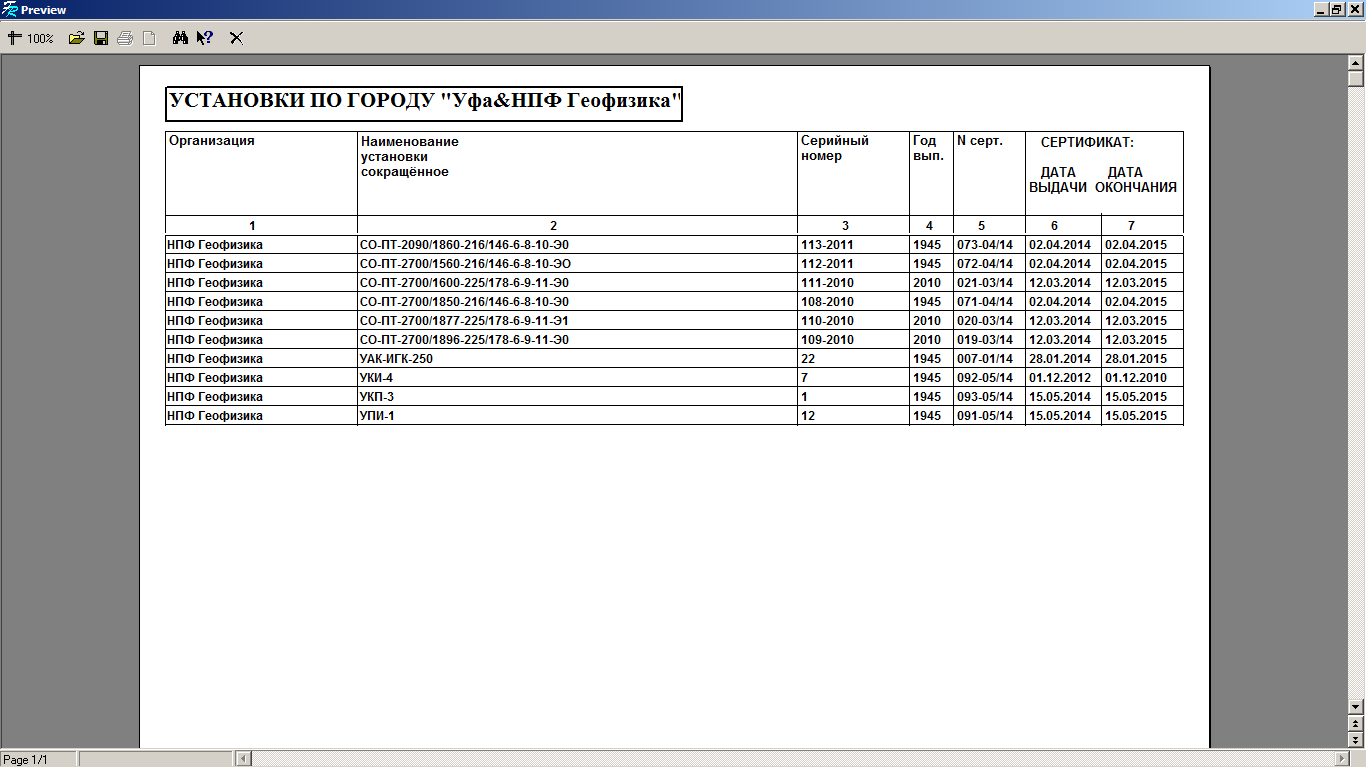Click issue date 01.12.2012 in УКИ-4 row
The image size is (1366, 768).
(1060, 378)
